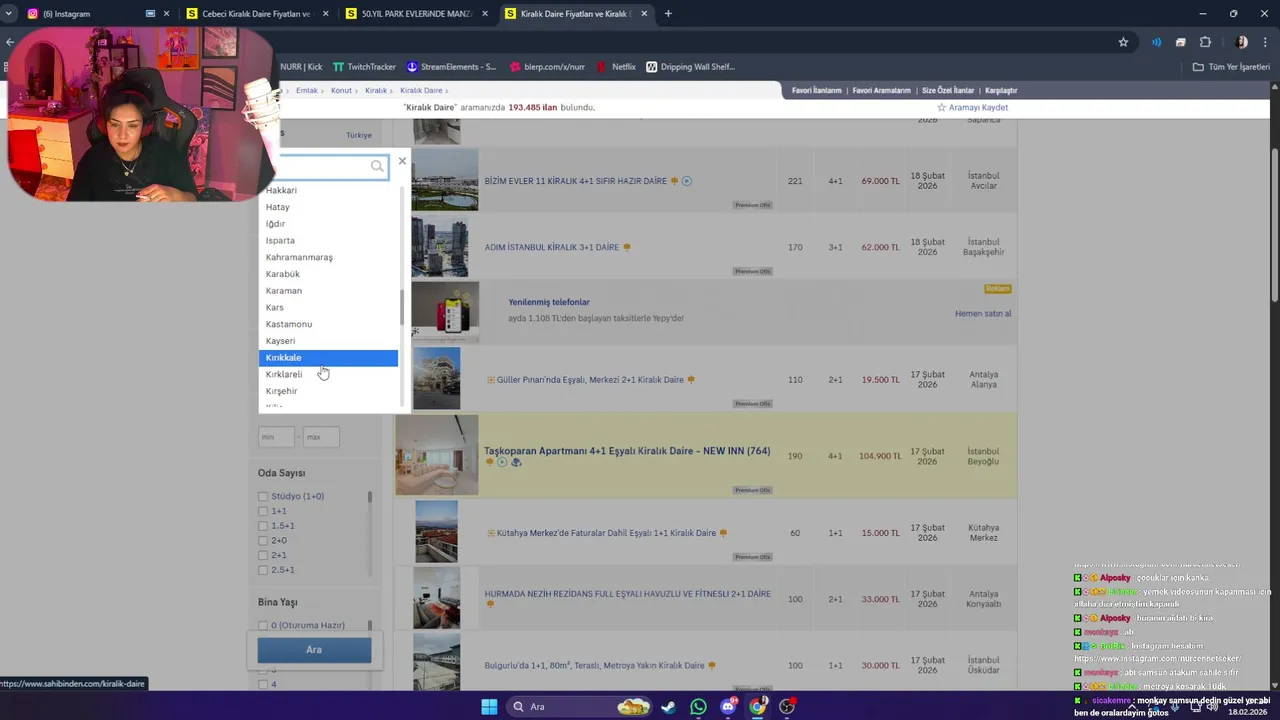This screenshot has height=720, width=1280.
Task: Check the 2.5+1 room checkbox
Action: (263, 570)
